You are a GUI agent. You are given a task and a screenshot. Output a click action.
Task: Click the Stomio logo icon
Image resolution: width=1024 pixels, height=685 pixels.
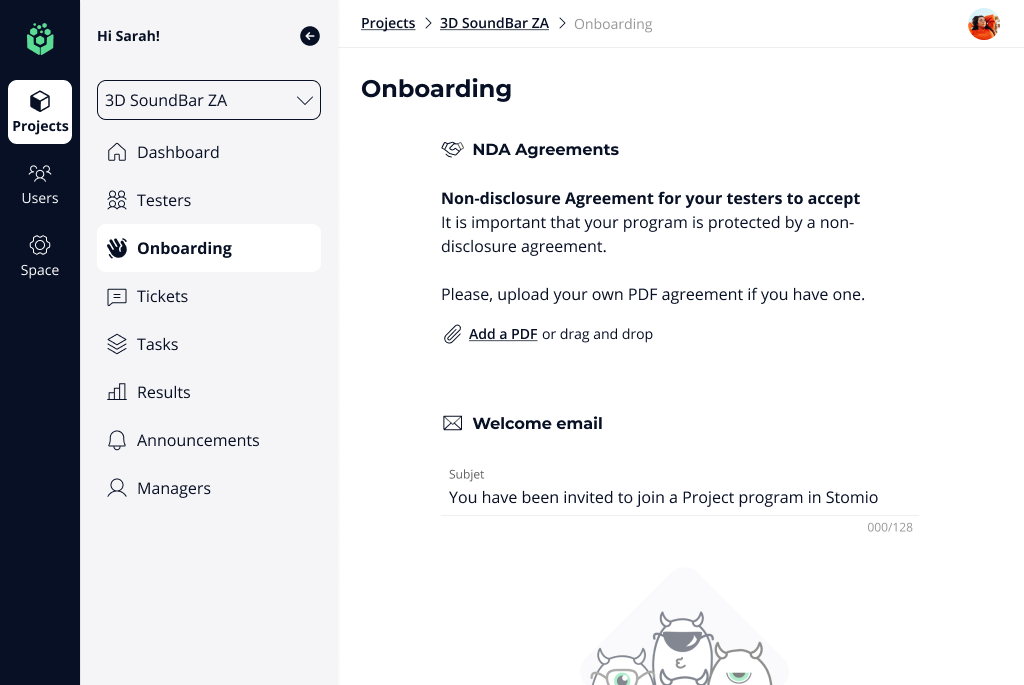click(x=40, y=39)
